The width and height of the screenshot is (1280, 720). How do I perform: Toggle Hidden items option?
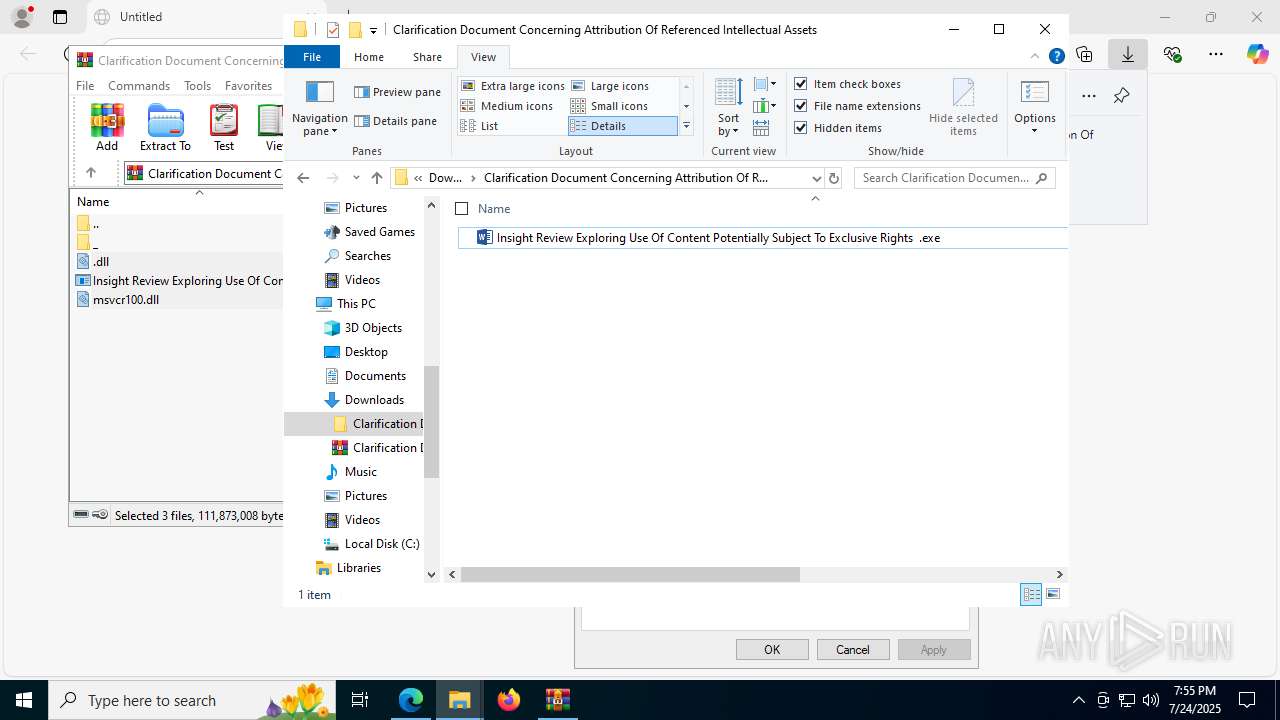[x=838, y=128]
